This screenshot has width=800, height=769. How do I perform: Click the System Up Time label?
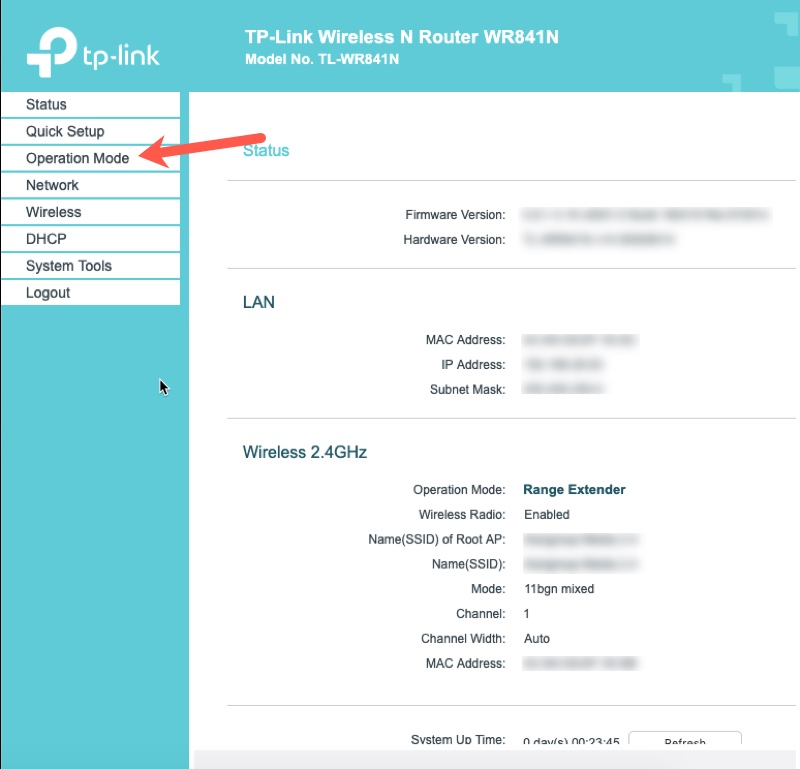(x=458, y=739)
